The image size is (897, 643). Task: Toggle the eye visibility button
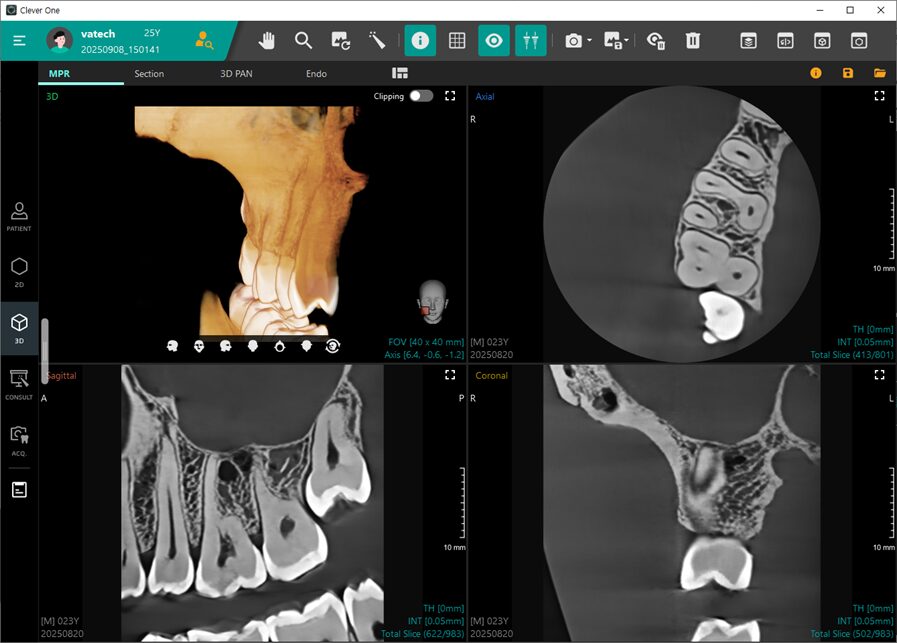click(x=493, y=41)
